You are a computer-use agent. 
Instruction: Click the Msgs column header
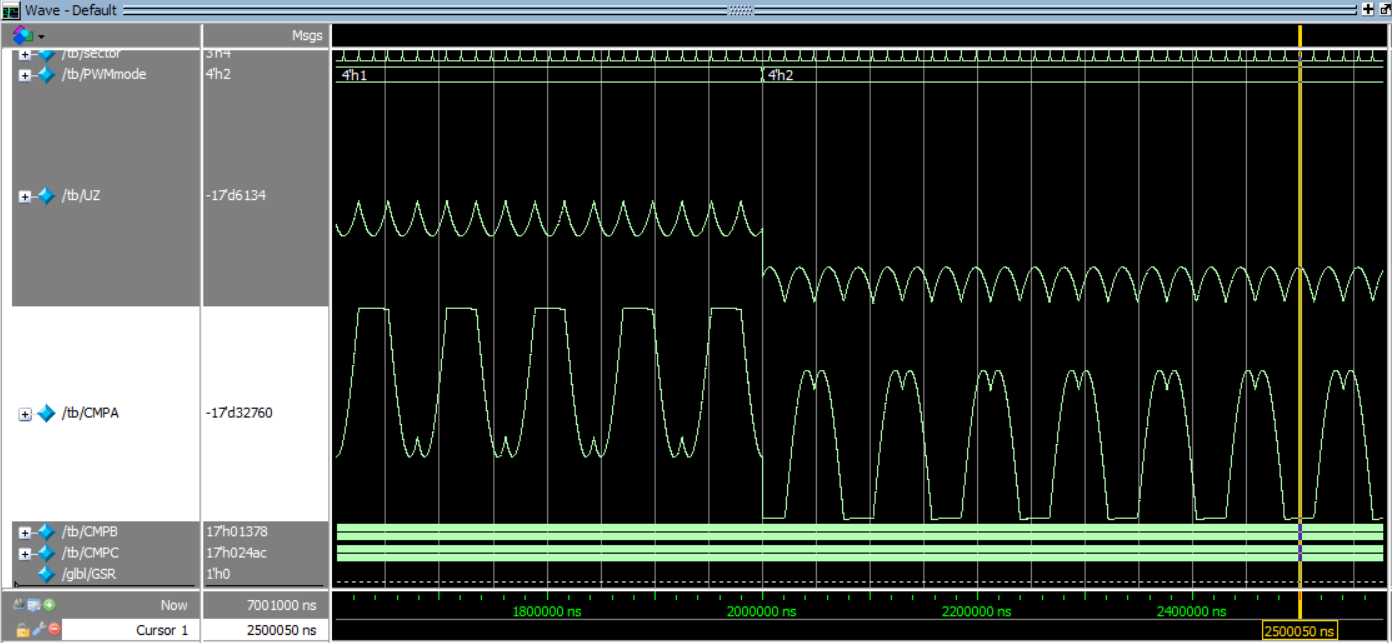(307, 36)
